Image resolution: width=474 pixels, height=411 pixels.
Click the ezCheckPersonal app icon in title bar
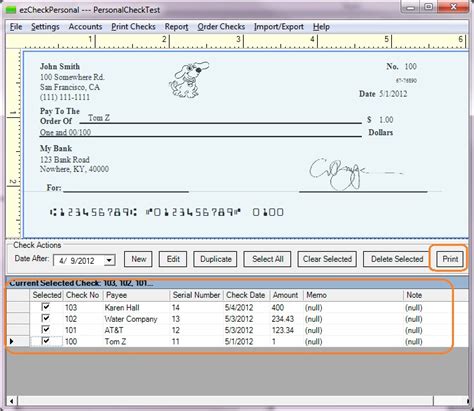tap(11, 10)
